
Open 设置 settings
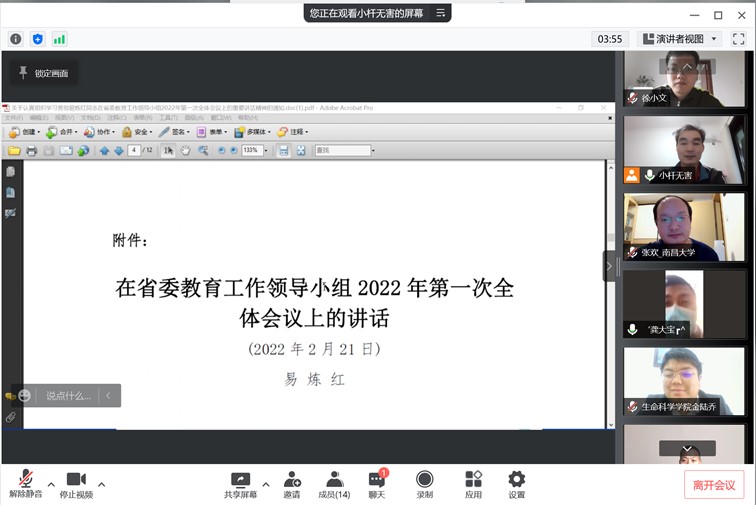point(516,484)
